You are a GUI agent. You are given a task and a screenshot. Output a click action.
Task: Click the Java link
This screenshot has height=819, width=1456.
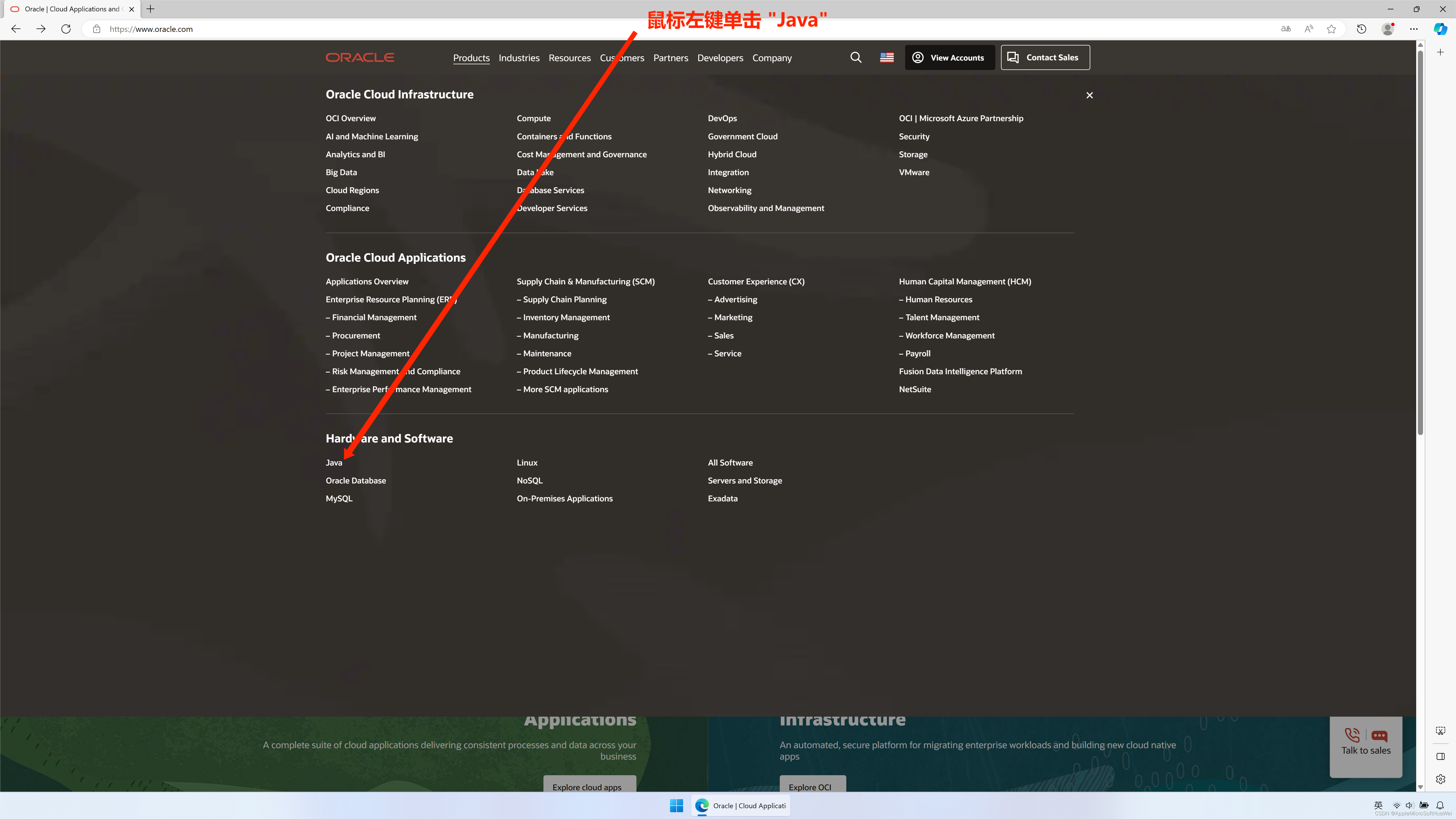(x=334, y=462)
